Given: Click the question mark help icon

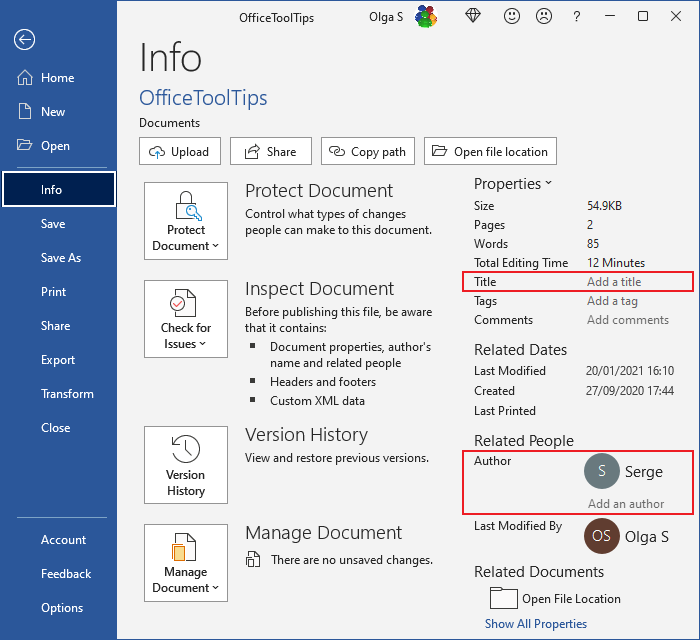Looking at the screenshot, I should point(576,17).
